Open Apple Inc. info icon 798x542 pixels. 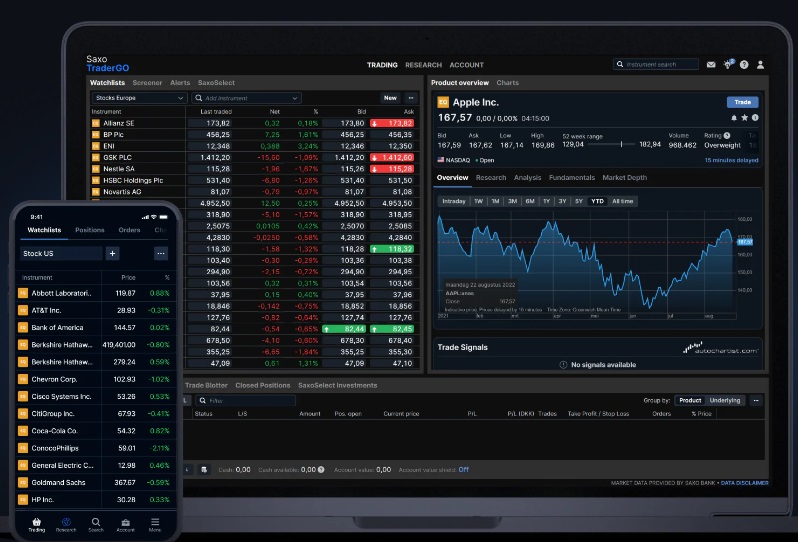click(x=755, y=118)
